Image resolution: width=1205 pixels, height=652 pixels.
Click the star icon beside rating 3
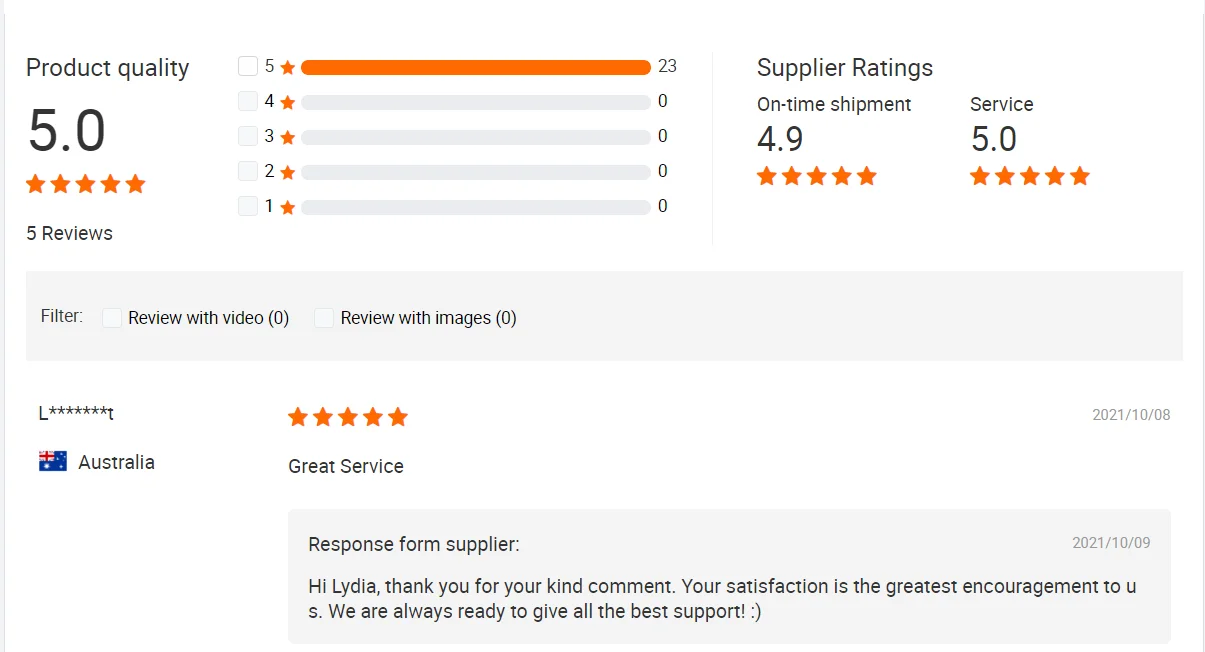coord(288,137)
